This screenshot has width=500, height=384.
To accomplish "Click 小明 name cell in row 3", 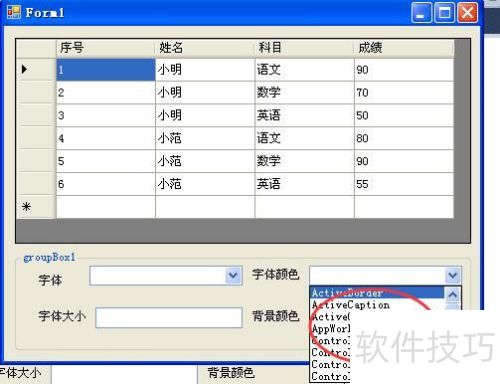I will tap(205, 115).
